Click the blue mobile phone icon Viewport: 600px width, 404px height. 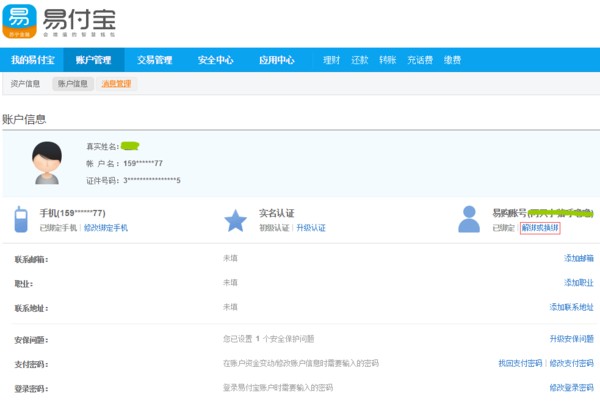pyautogui.click(x=20, y=218)
